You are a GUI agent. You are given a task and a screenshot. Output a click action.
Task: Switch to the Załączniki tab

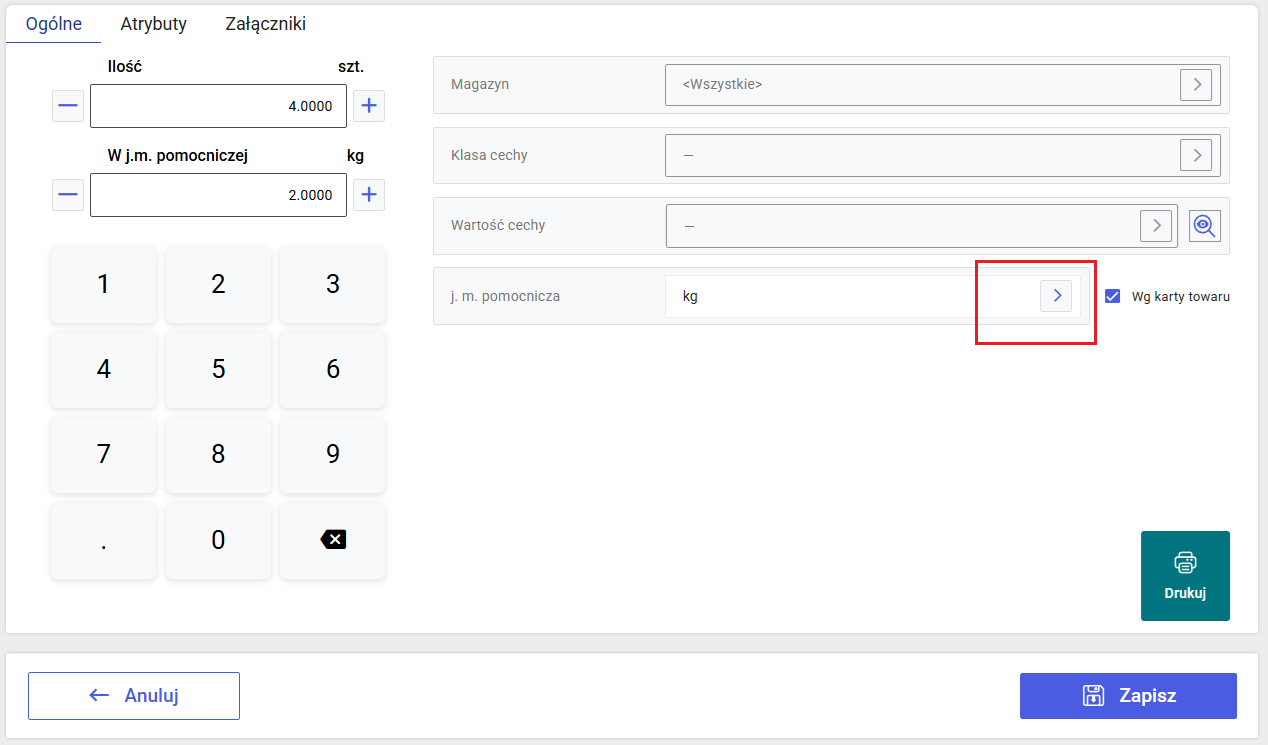[x=266, y=23]
